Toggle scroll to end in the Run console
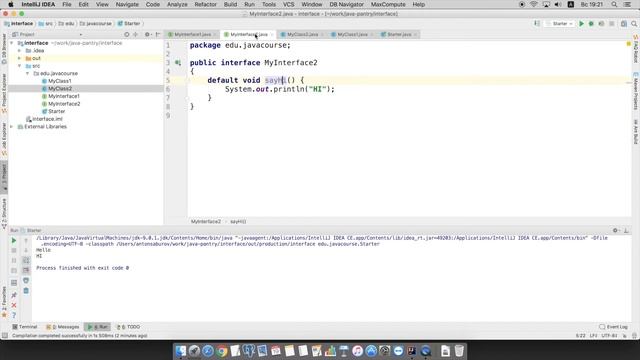This screenshot has width=640, height=360. click(26, 270)
